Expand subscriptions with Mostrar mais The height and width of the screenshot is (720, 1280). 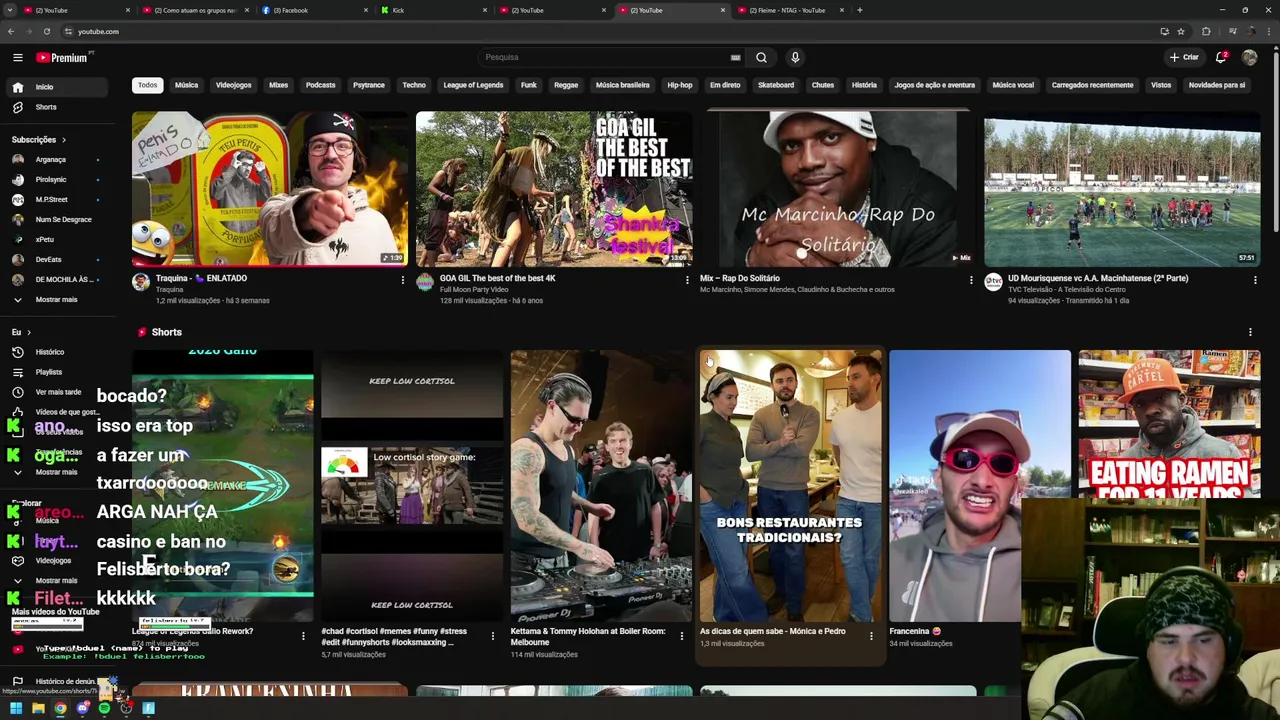tap(58, 299)
